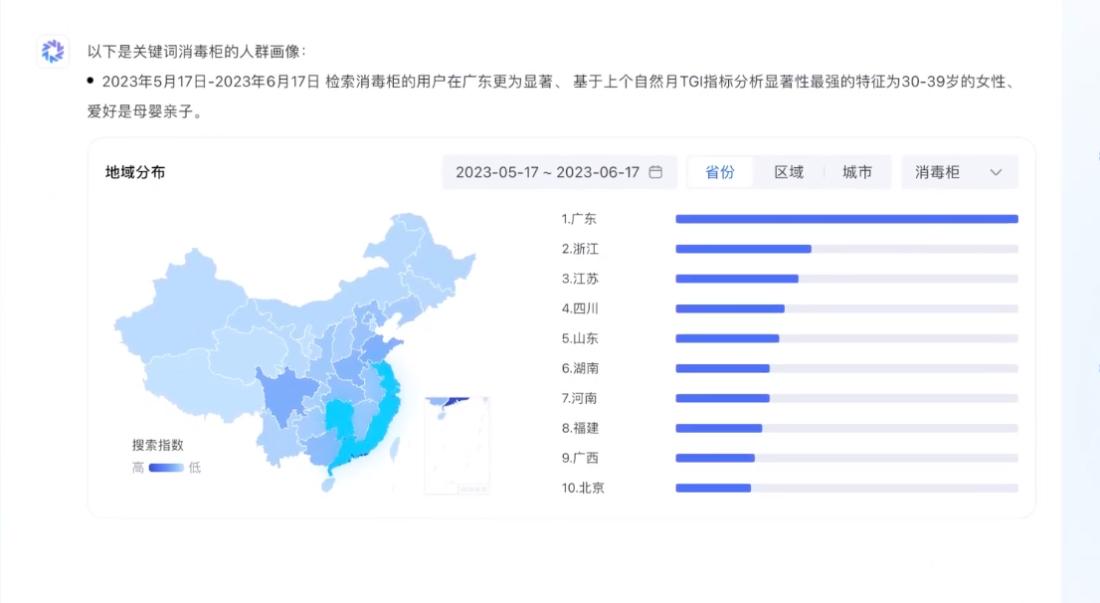Switch to the 区域 tab
Screen dimensions: 1100x603
(x=789, y=172)
